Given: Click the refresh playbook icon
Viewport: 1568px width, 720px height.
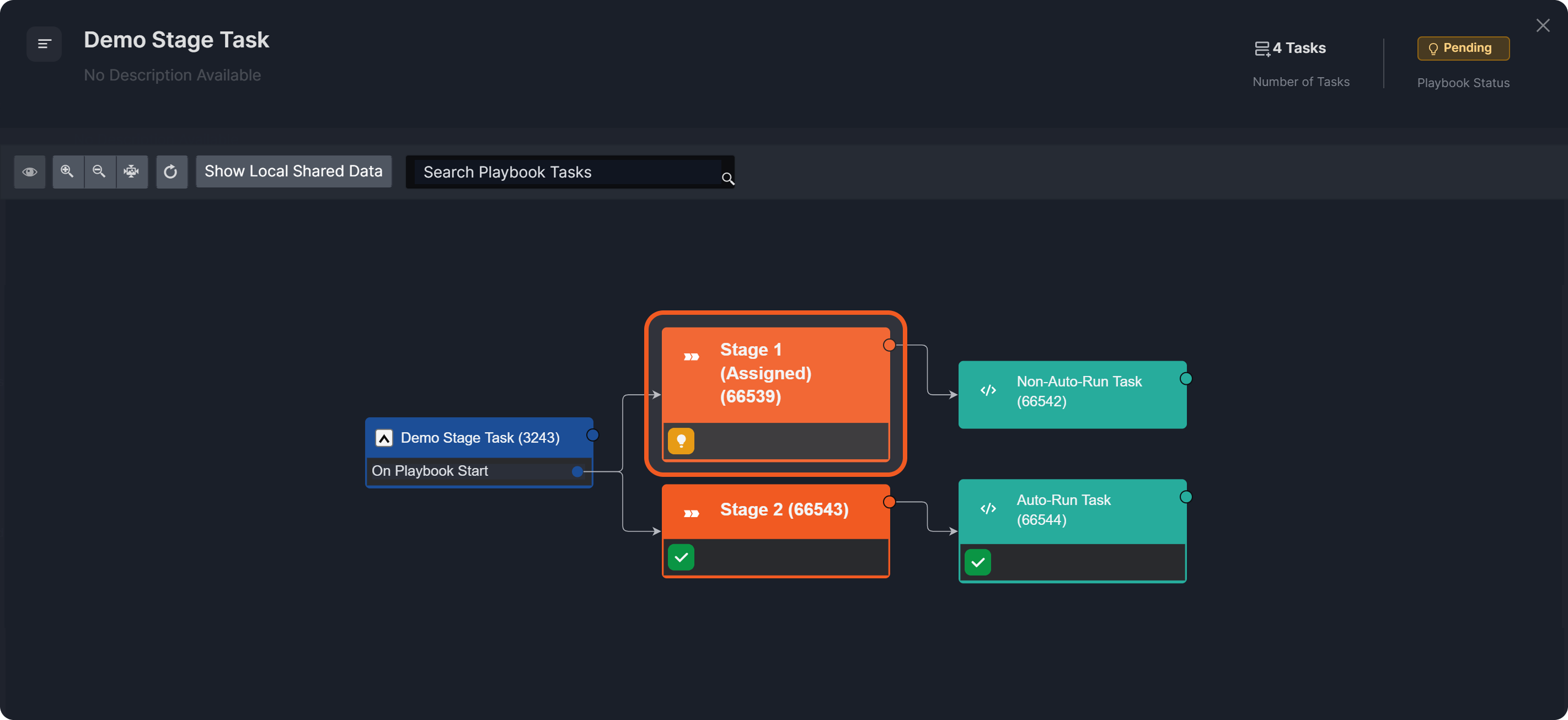Looking at the screenshot, I should pyautogui.click(x=171, y=171).
